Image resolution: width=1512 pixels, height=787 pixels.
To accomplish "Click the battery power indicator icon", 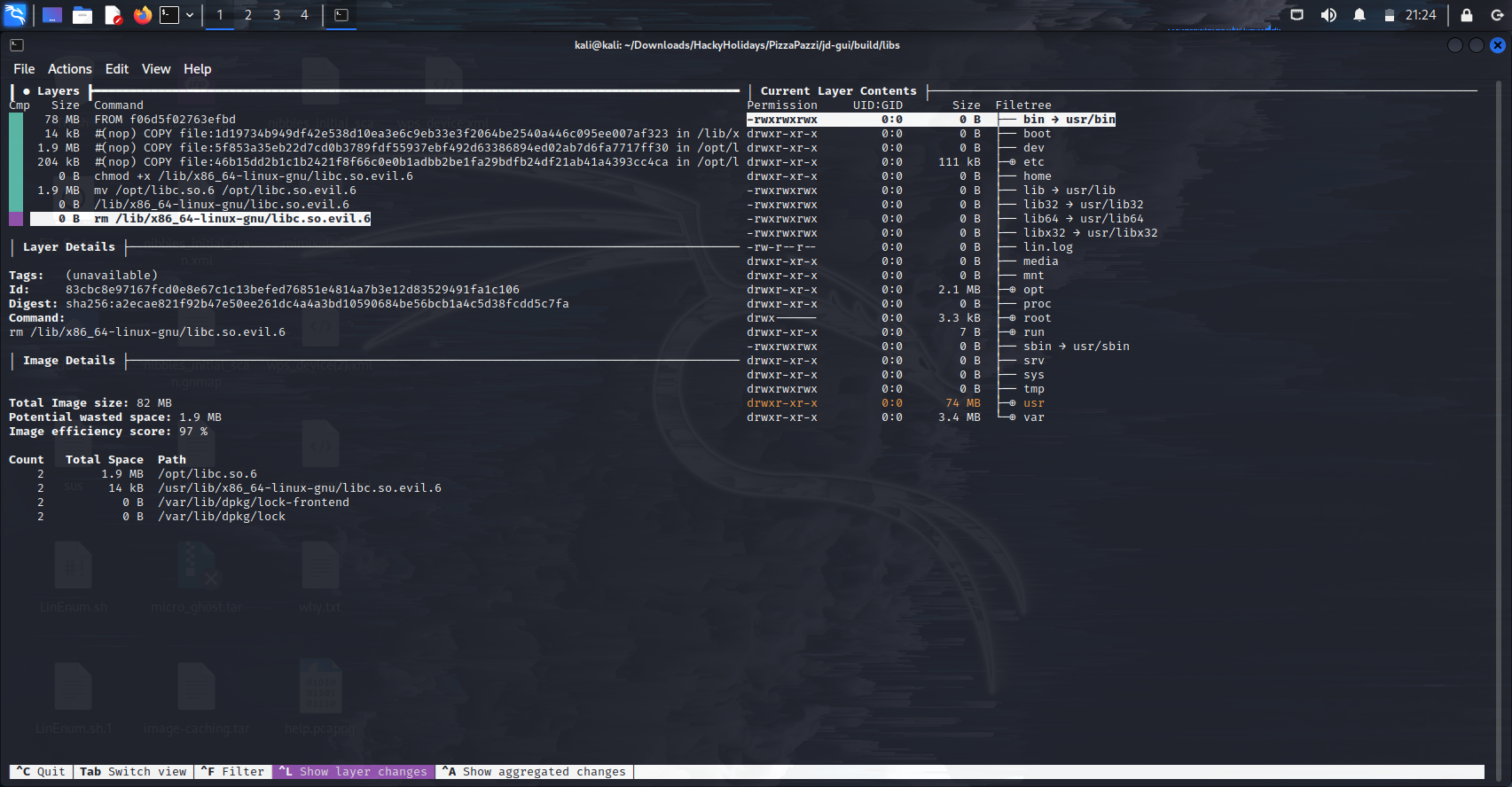I will pyautogui.click(x=1390, y=15).
